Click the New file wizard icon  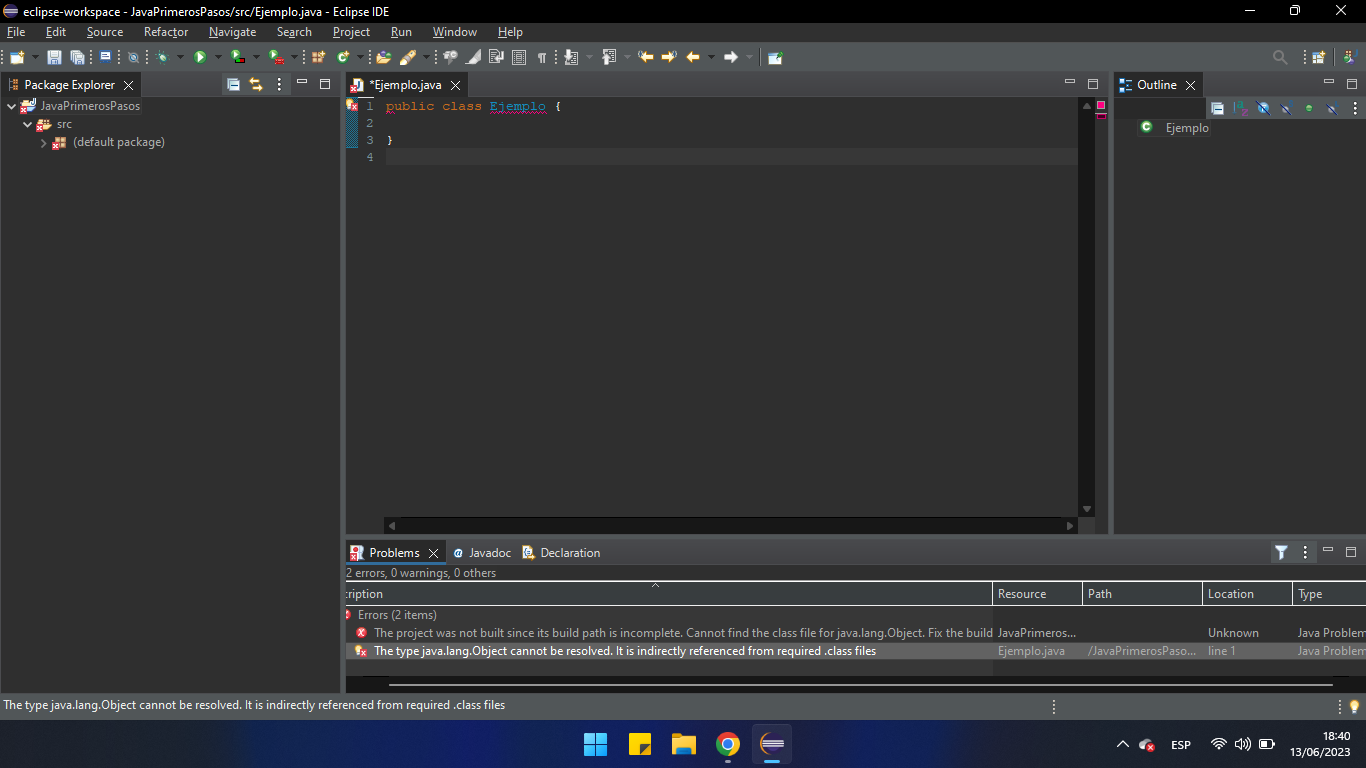click(x=17, y=57)
